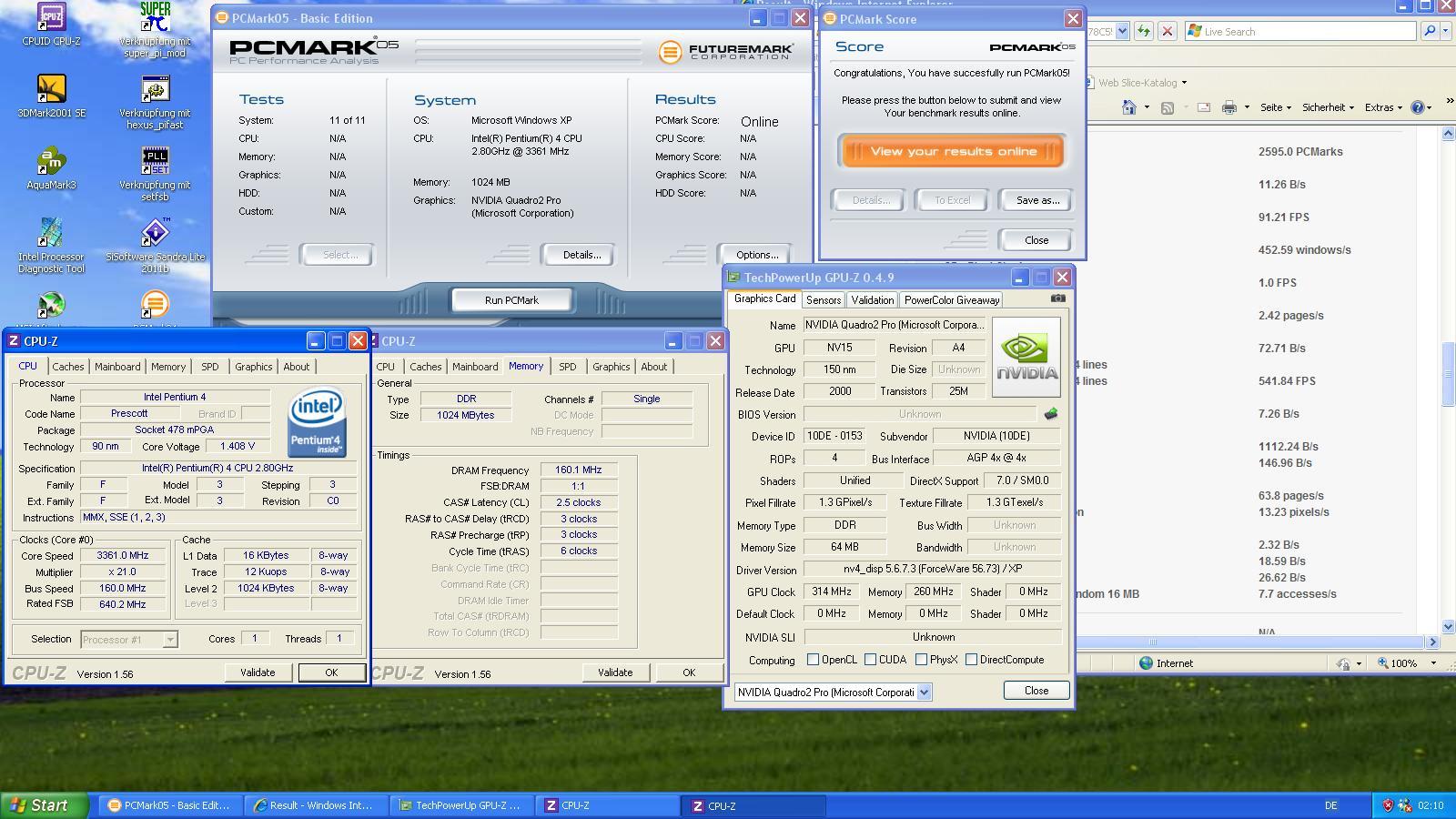Click OK in the right CPU-Z Memory window
The height and width of the screenshot is (819, 1456).
tap(689, 672)
